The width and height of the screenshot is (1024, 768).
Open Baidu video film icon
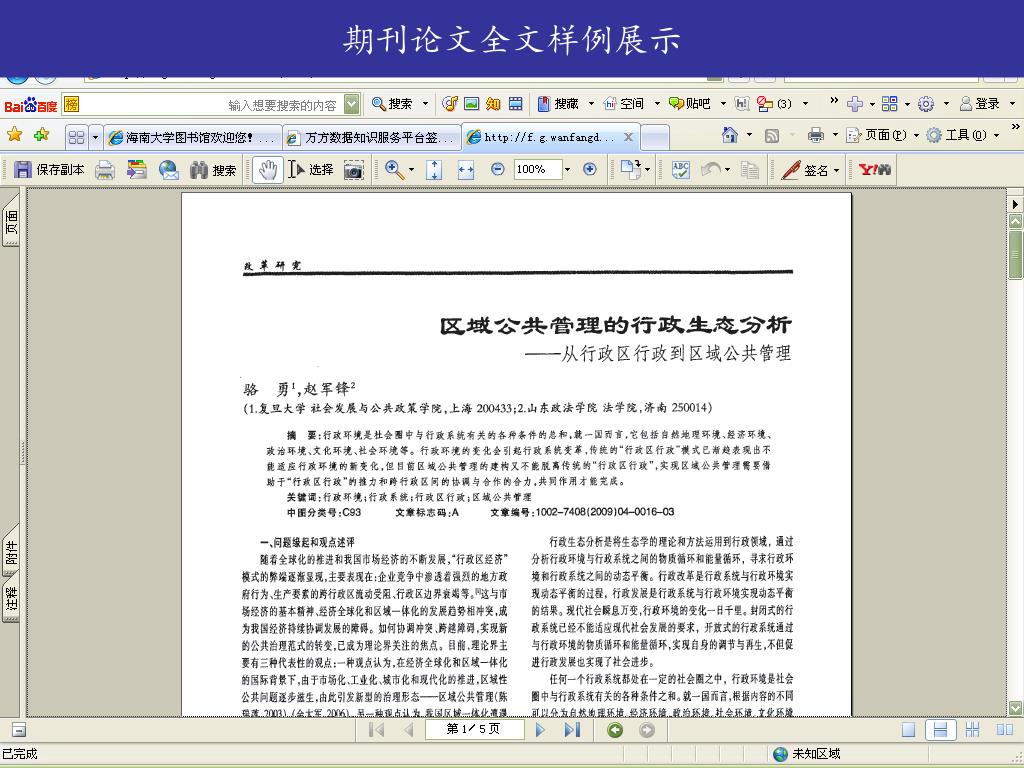click(x=515, y=103)
